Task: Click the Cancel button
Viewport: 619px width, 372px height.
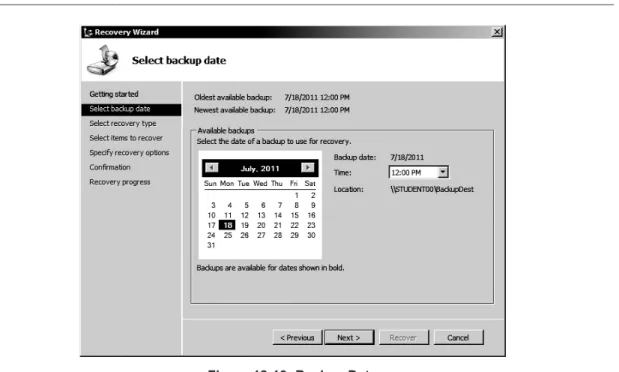Action: tap(458, 338)
